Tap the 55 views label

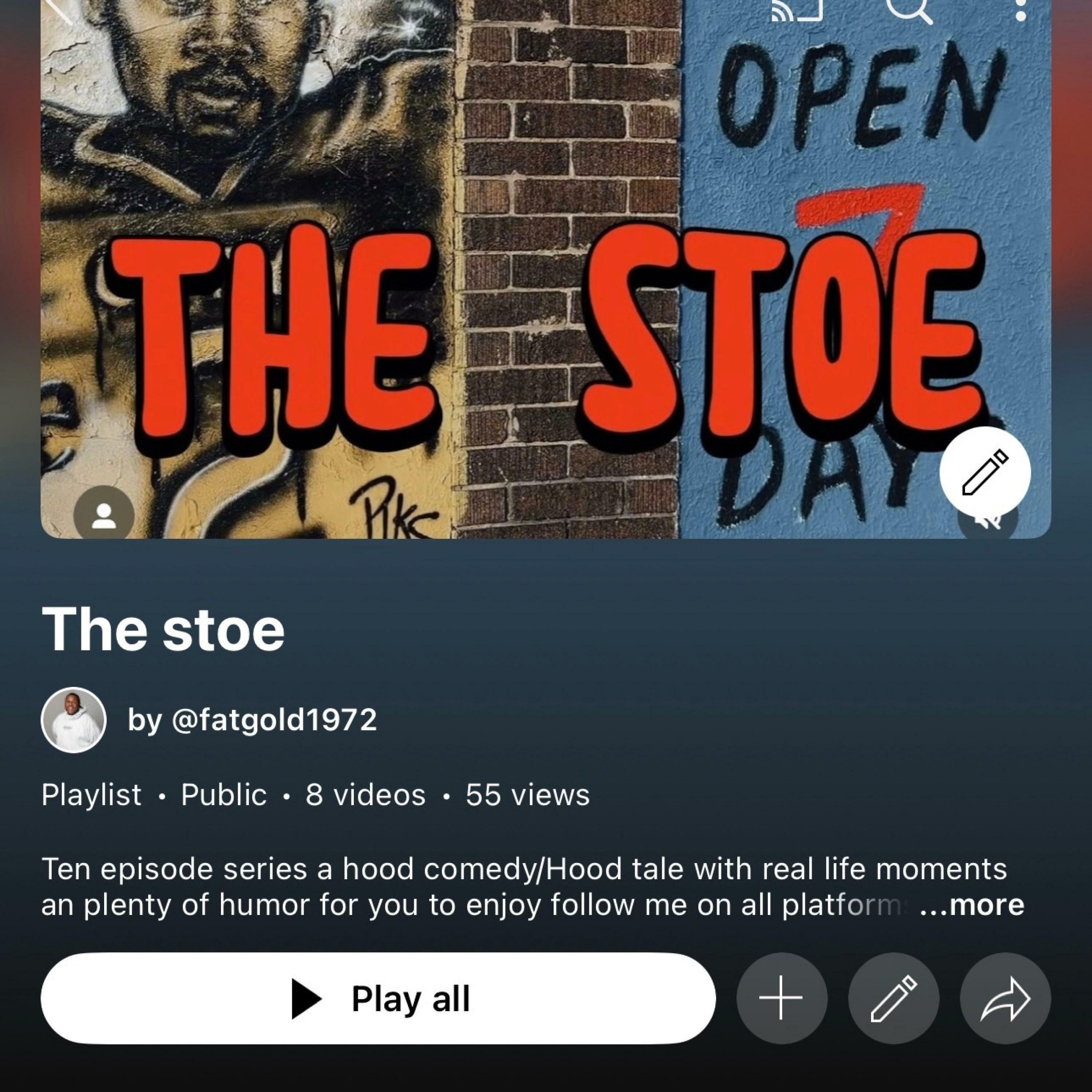click(527, 795)
